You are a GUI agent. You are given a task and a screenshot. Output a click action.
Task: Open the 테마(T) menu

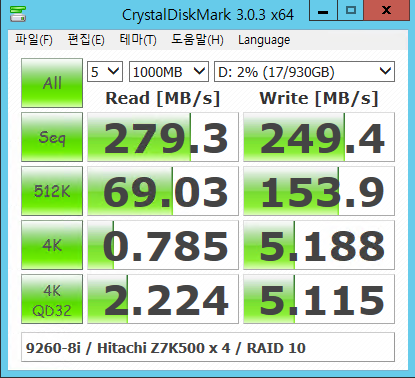138,40
